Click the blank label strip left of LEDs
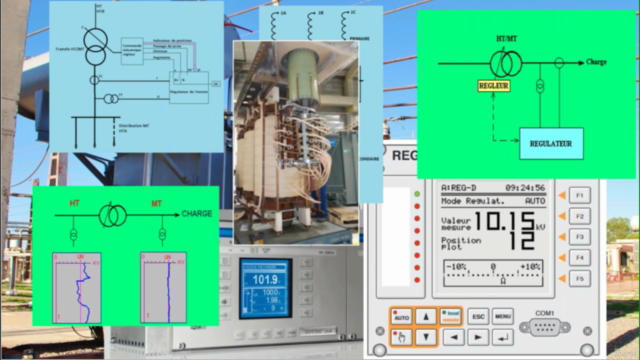Image resolution: width=640 pixels, height=360 pixels. pos(396,237)
